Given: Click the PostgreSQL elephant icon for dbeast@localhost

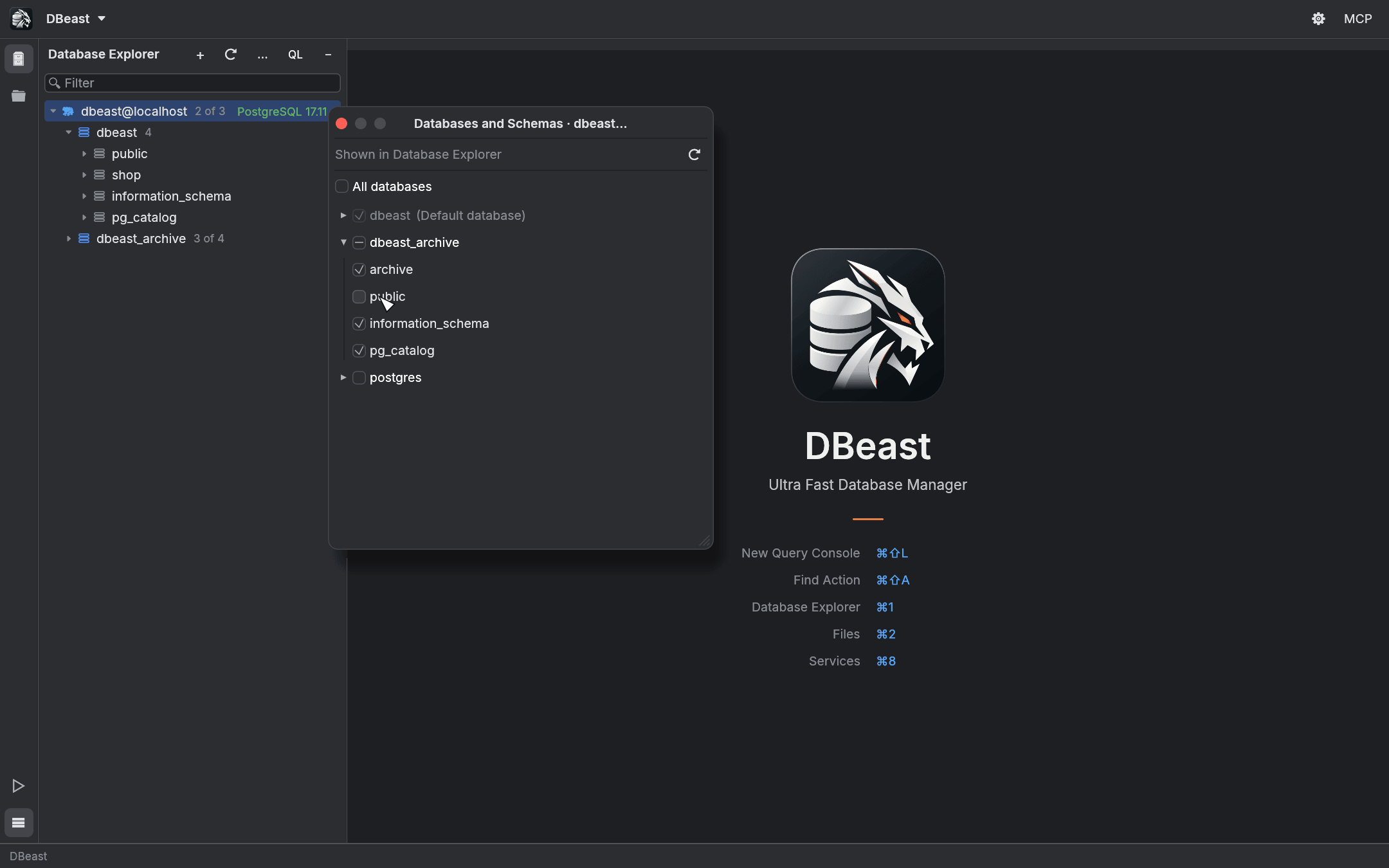Looking at the screenshot, I should [x=68, y=111].
